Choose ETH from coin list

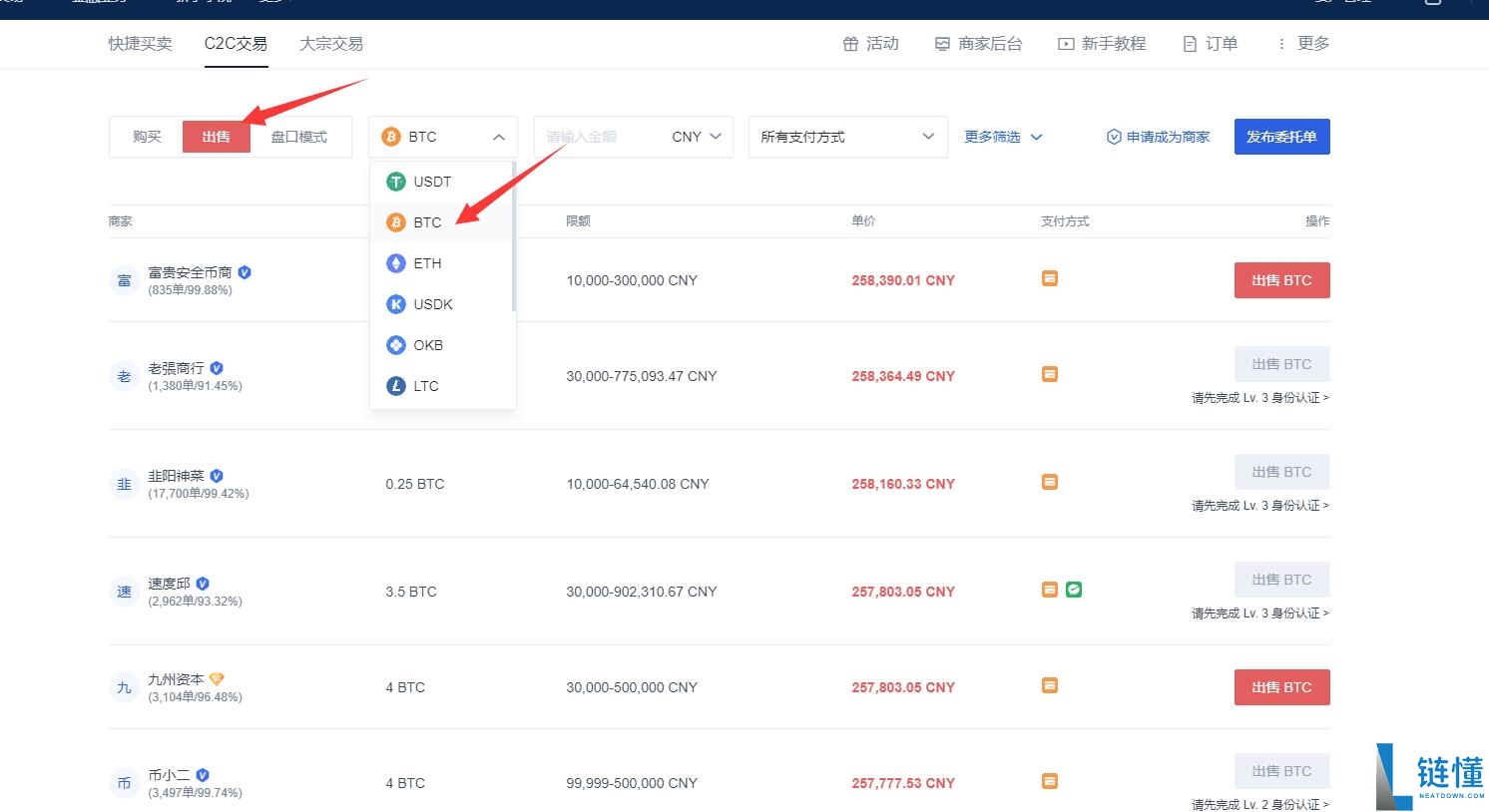tap(442, 263)
